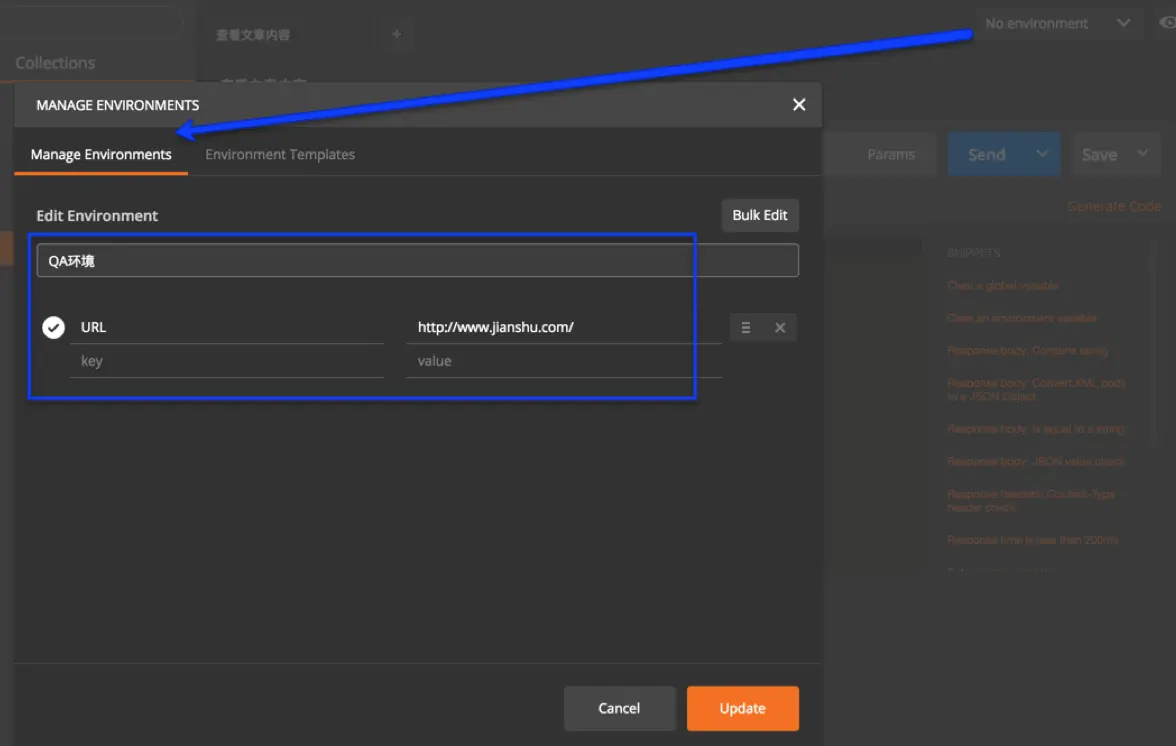1176x746 pixels.
Task: Click Response body: Convert XML body snippet
Action: pyautogui.click(x=1036, y=390)
